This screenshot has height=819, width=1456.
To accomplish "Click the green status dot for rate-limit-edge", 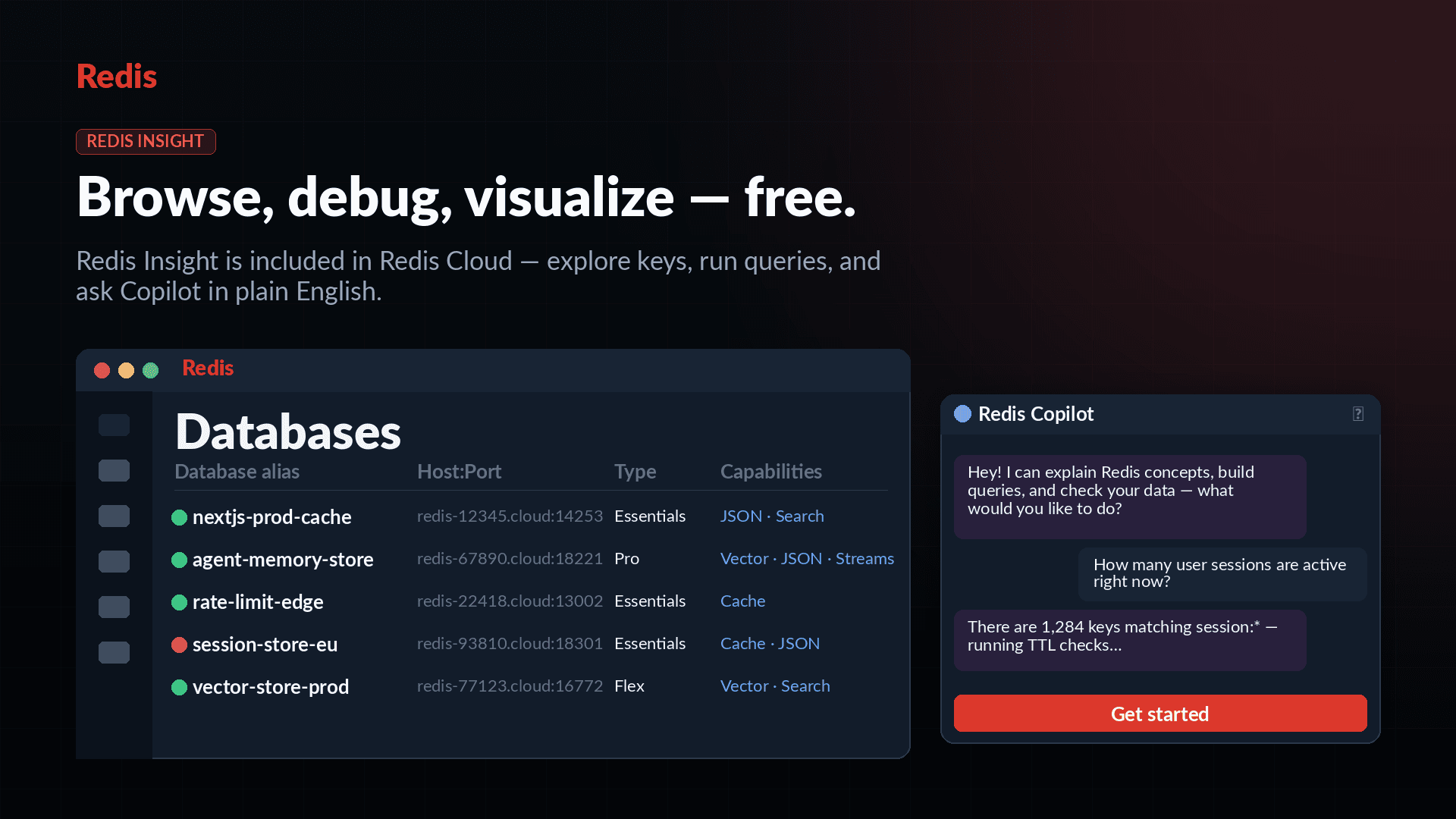I will (179, 602).
